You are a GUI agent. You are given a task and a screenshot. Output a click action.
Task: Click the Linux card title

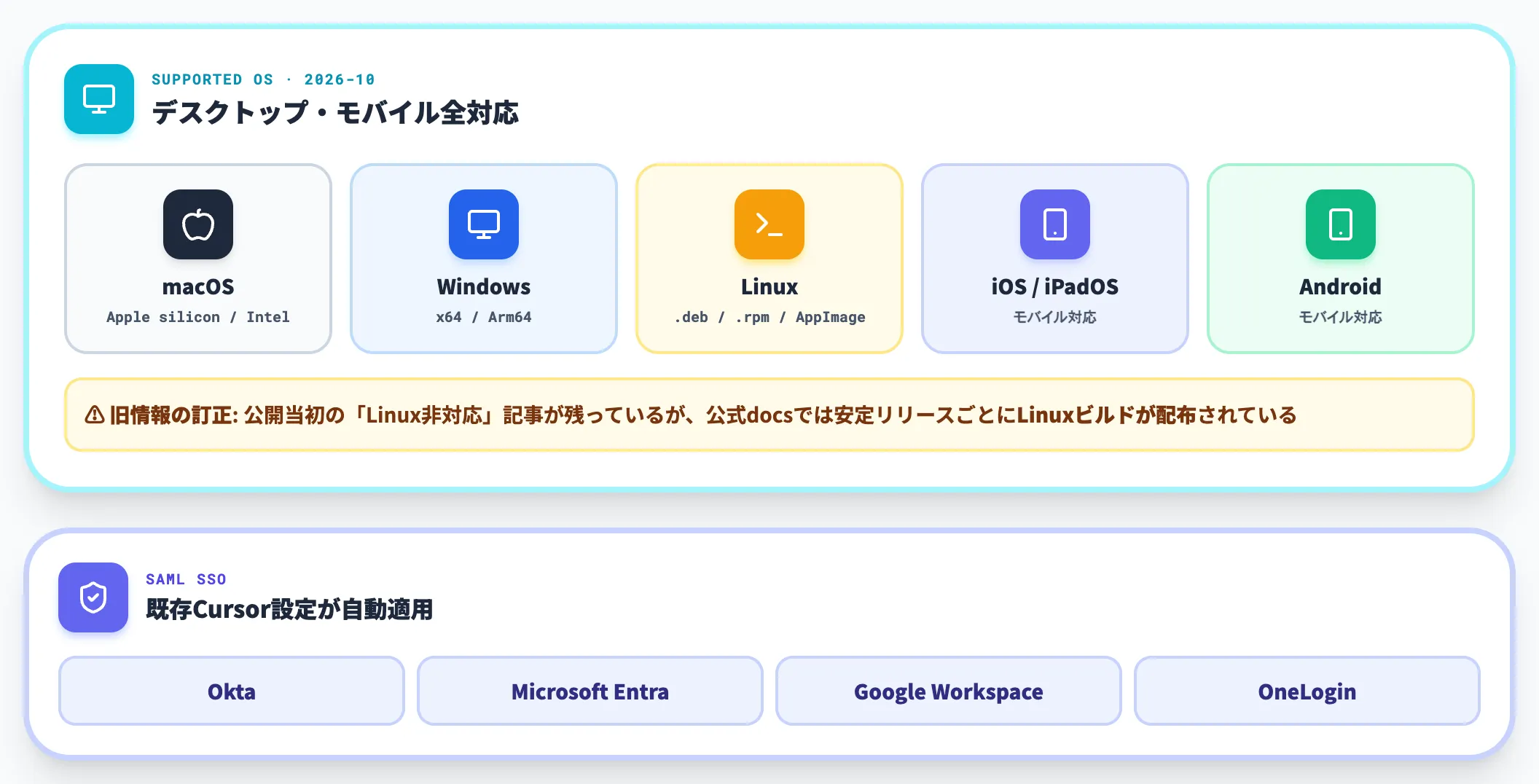(x=769, y=286)
